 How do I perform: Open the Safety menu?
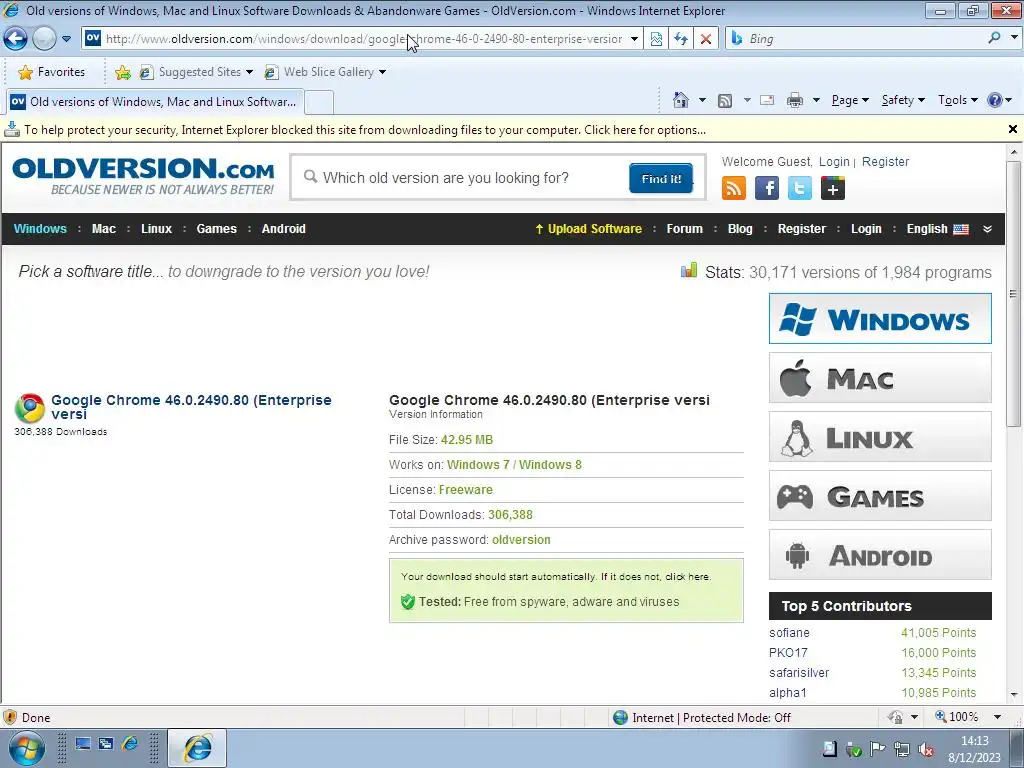903,100
